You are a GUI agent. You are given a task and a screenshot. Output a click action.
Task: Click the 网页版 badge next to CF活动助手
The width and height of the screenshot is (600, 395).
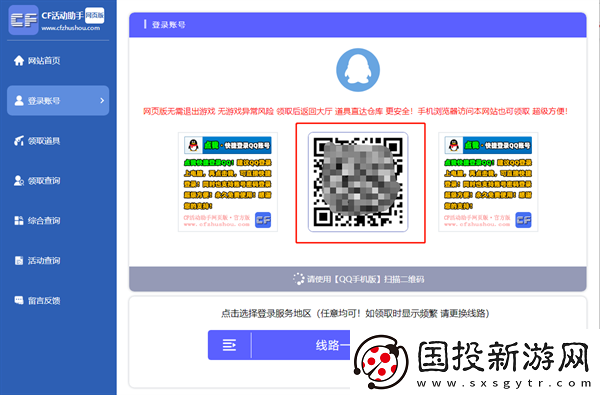95,15
